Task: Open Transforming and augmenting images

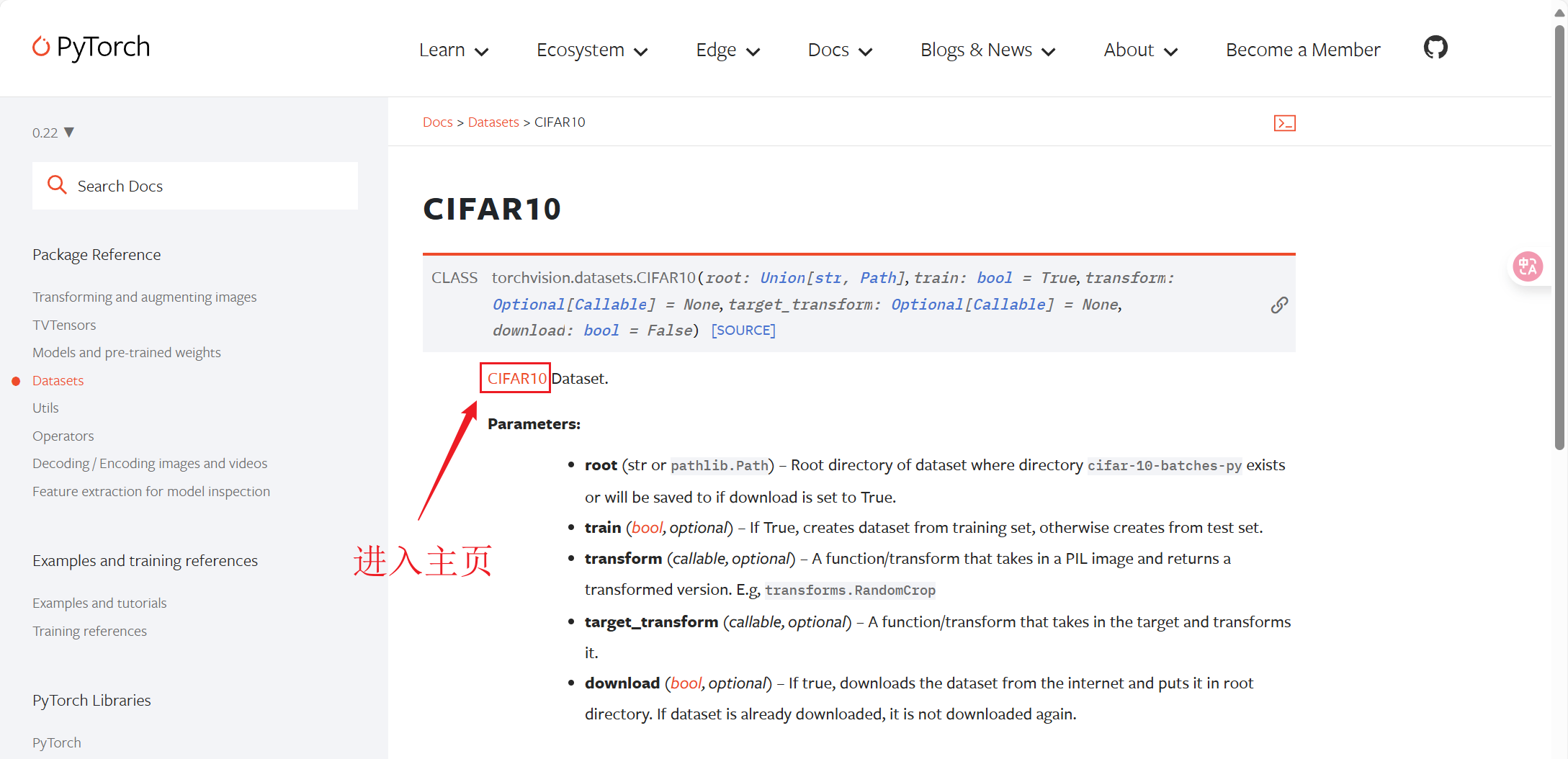Action: click(144, 297)
